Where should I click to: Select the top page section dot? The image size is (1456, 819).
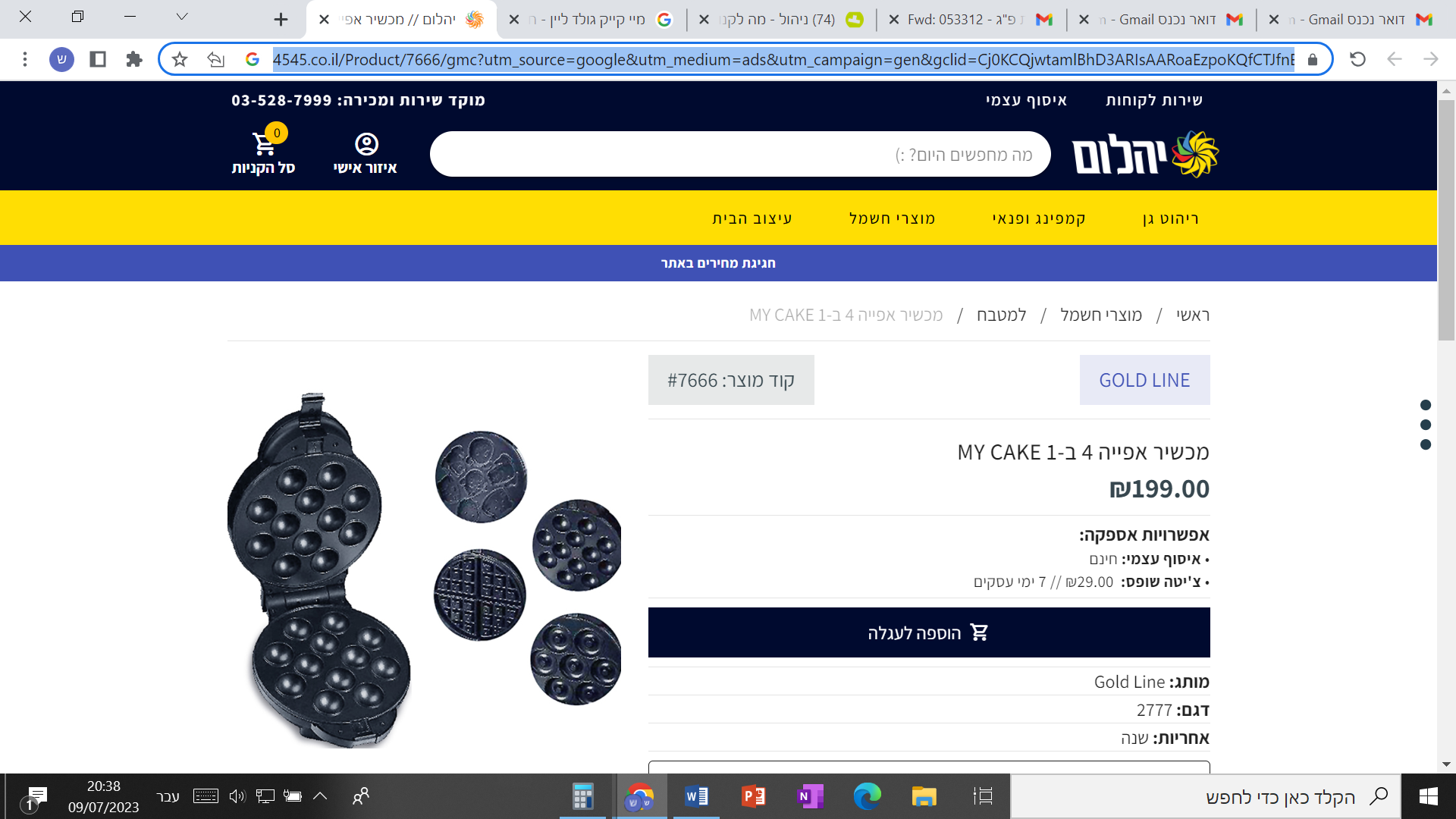[x=1426, y=405]
